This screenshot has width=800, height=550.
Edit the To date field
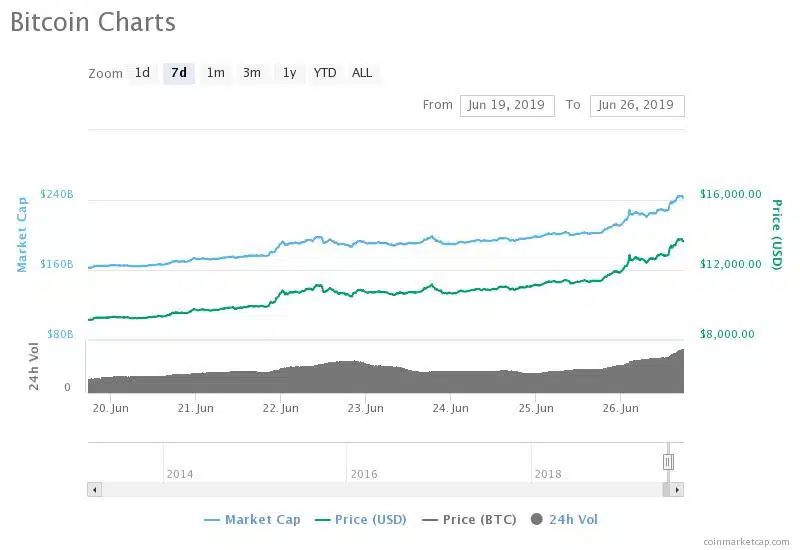pos(637,106)
